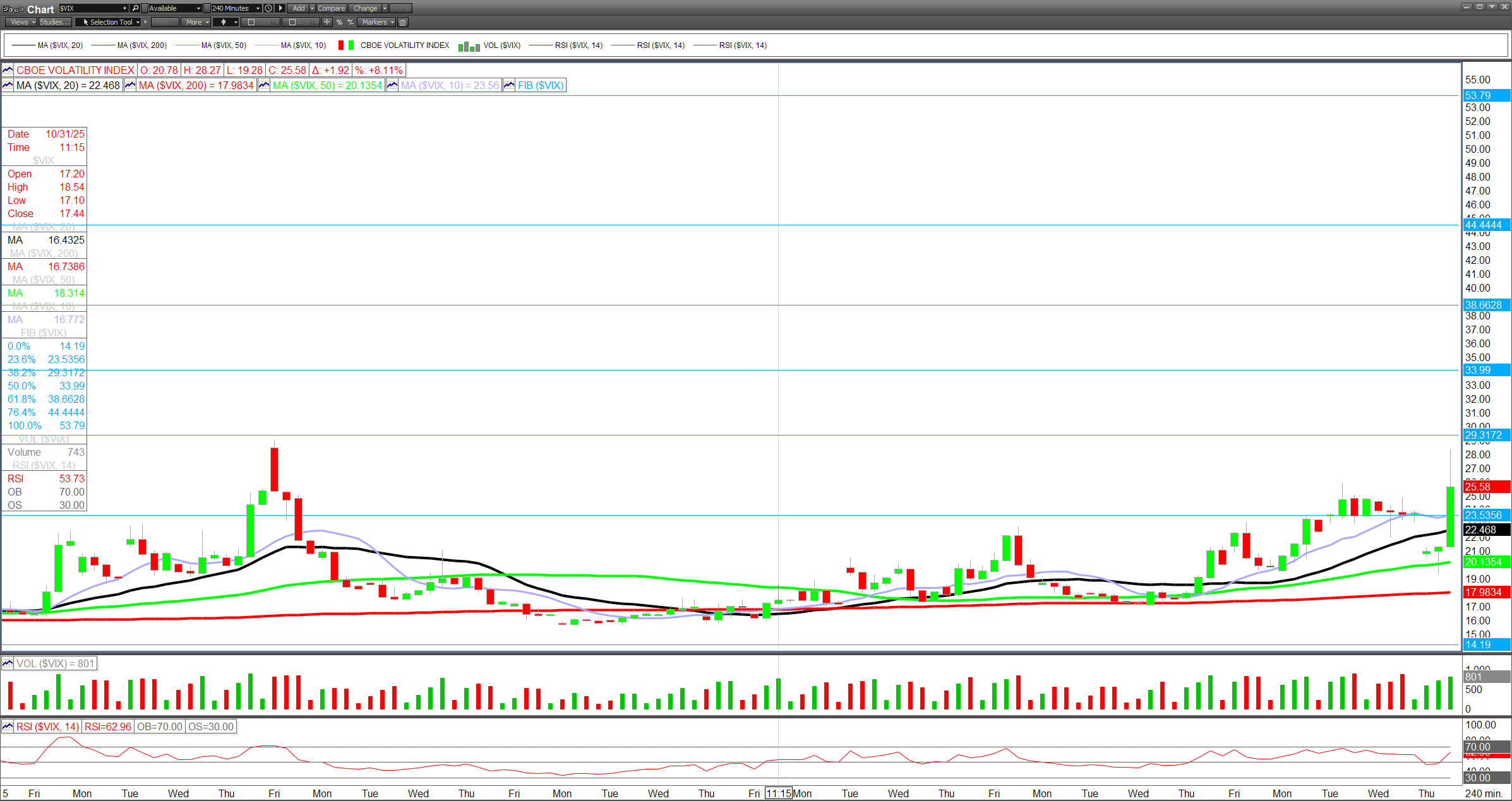Open the 240 Minutes interval dropdown

236,8
